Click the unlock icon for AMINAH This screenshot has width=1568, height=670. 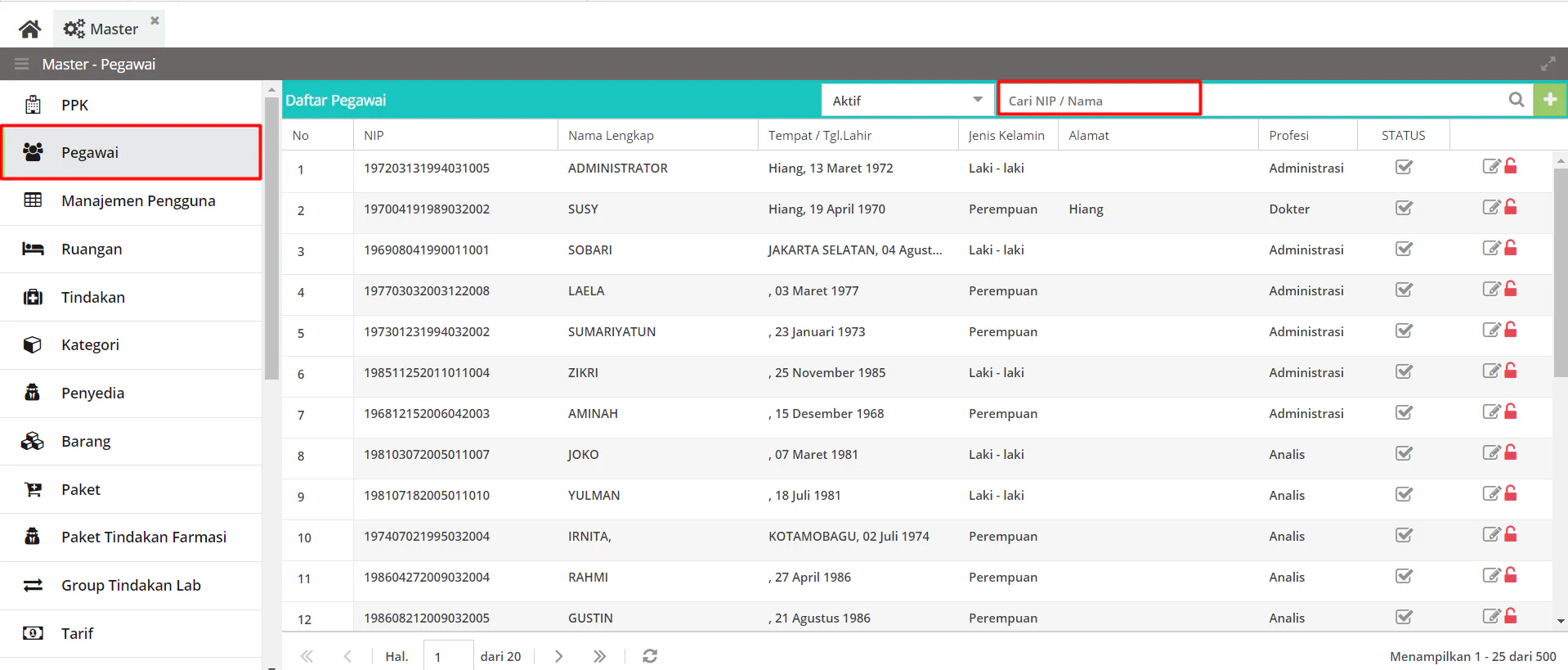tap(1511, 411)
